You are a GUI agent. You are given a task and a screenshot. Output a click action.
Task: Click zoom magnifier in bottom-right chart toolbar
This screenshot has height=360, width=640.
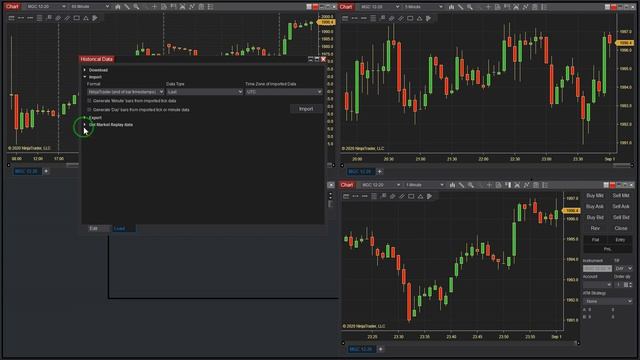[471, 185]
